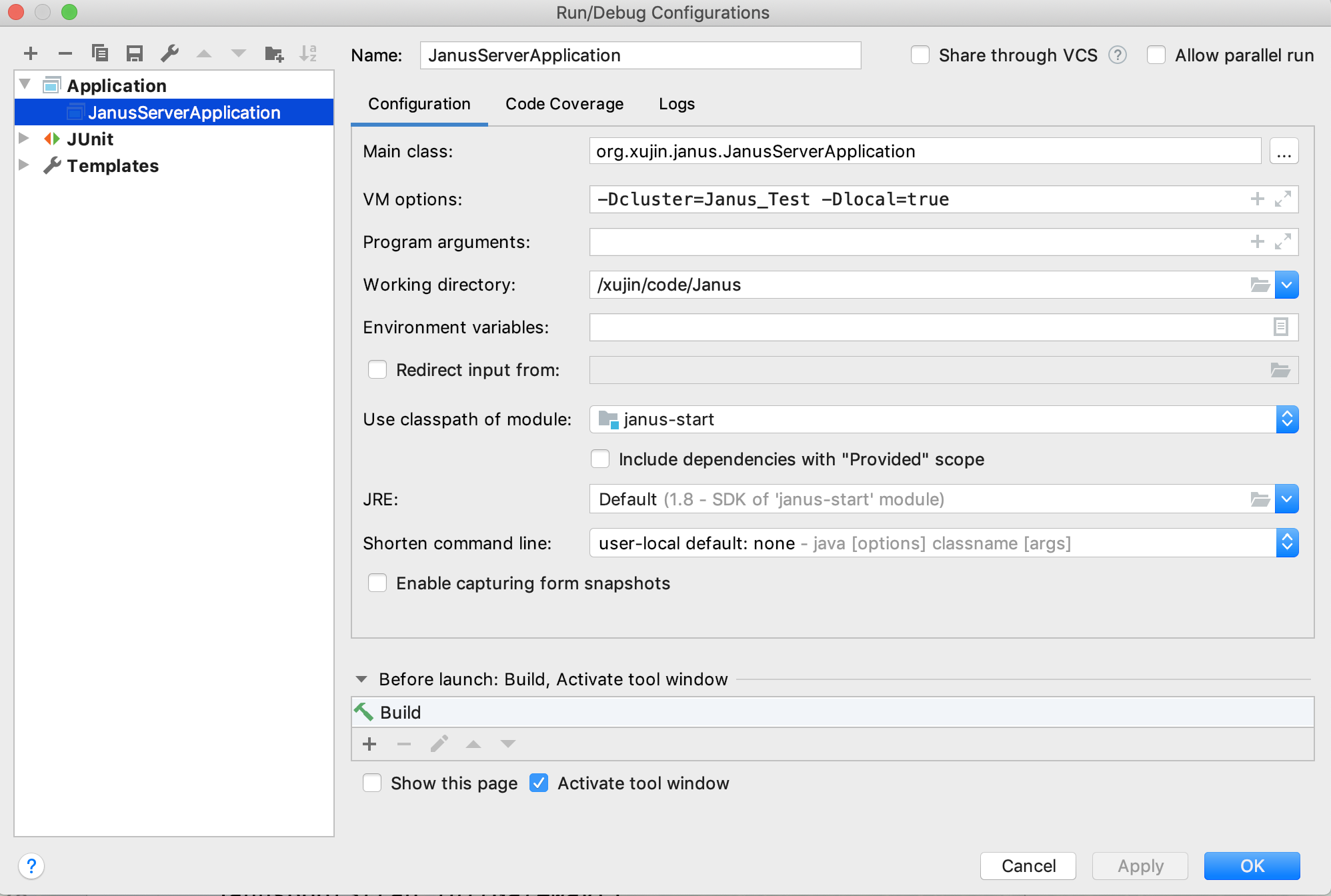This screenshot has width=1331, height=896.
Task: Open Use classpath of module dropdown
Action: pos(1287,419)
